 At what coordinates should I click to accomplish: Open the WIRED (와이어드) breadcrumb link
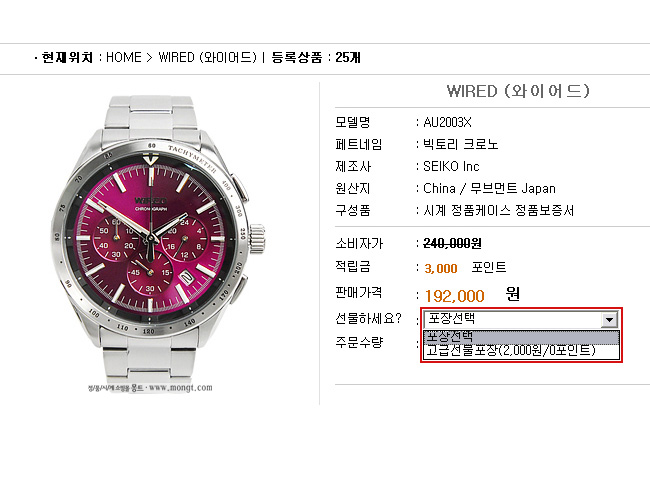[208, 57]
